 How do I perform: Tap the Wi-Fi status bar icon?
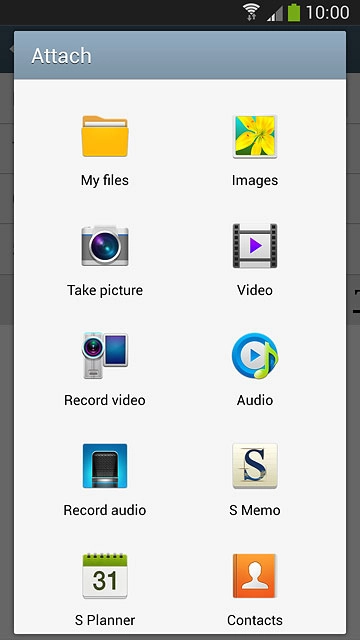click(x=252, y=12)
